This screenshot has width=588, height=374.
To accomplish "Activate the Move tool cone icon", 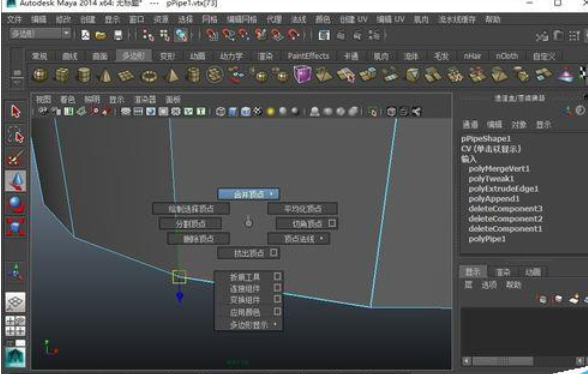I will [x=15, y=181].
